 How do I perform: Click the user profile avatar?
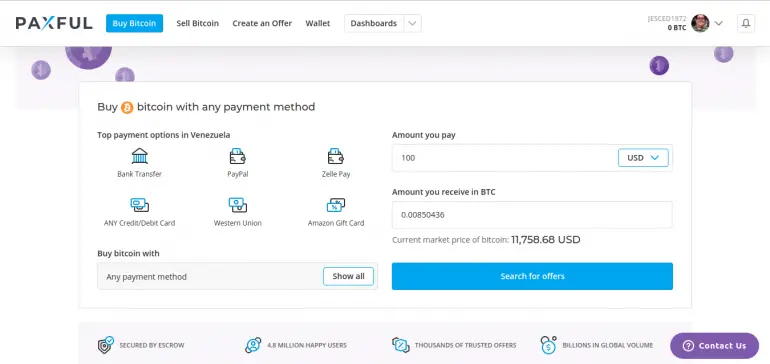pos(700,23)
